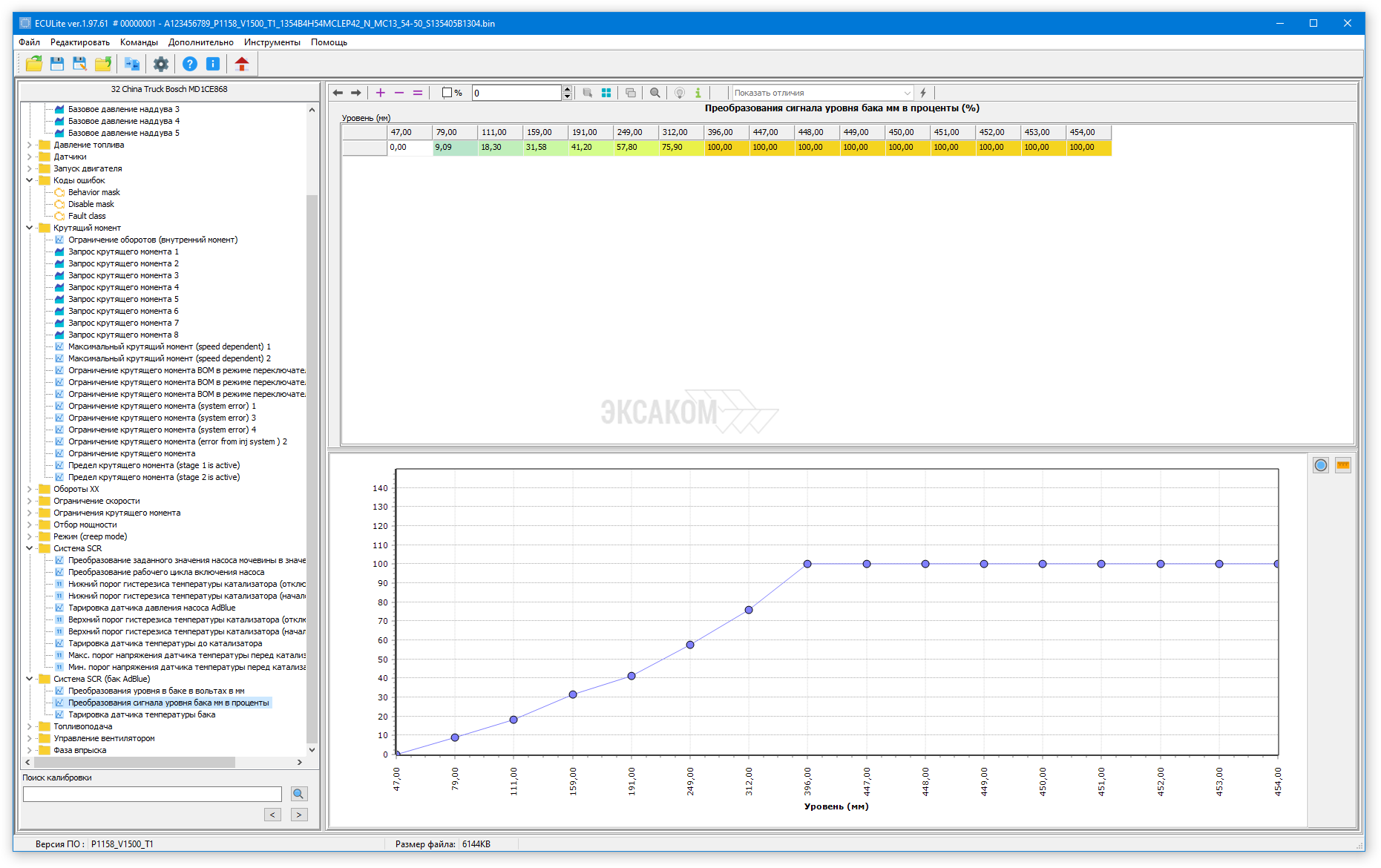Click the open file folder icon
The image size is (1381, 868).
point(33,64)
